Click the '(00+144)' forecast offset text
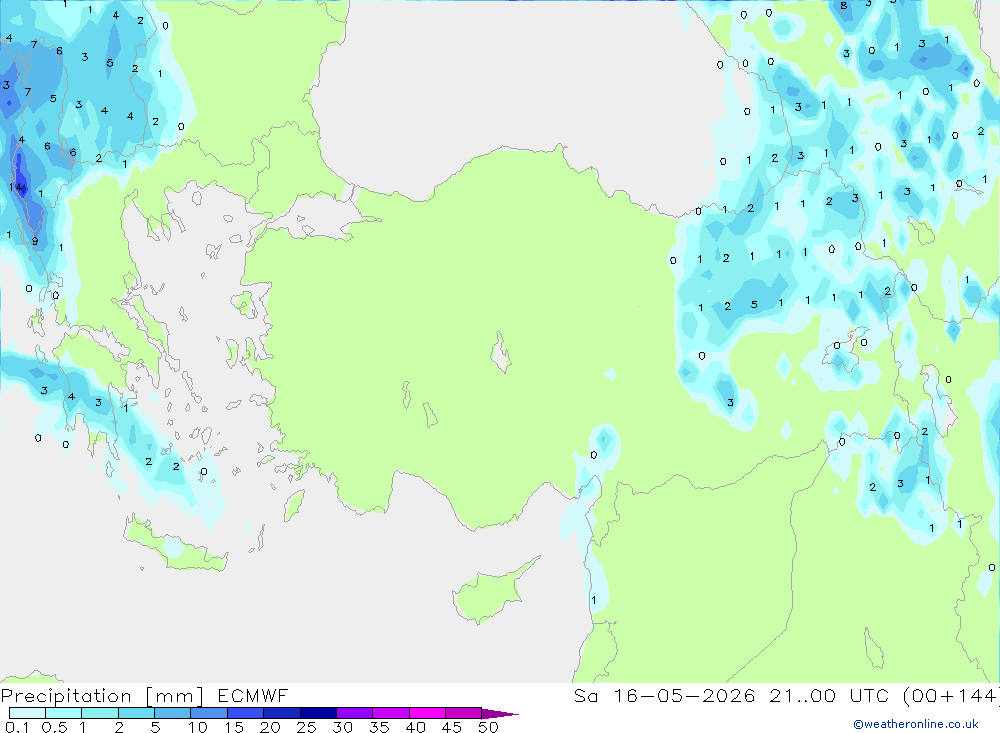Screen dimensions: 1000x733 pos(951,695)
